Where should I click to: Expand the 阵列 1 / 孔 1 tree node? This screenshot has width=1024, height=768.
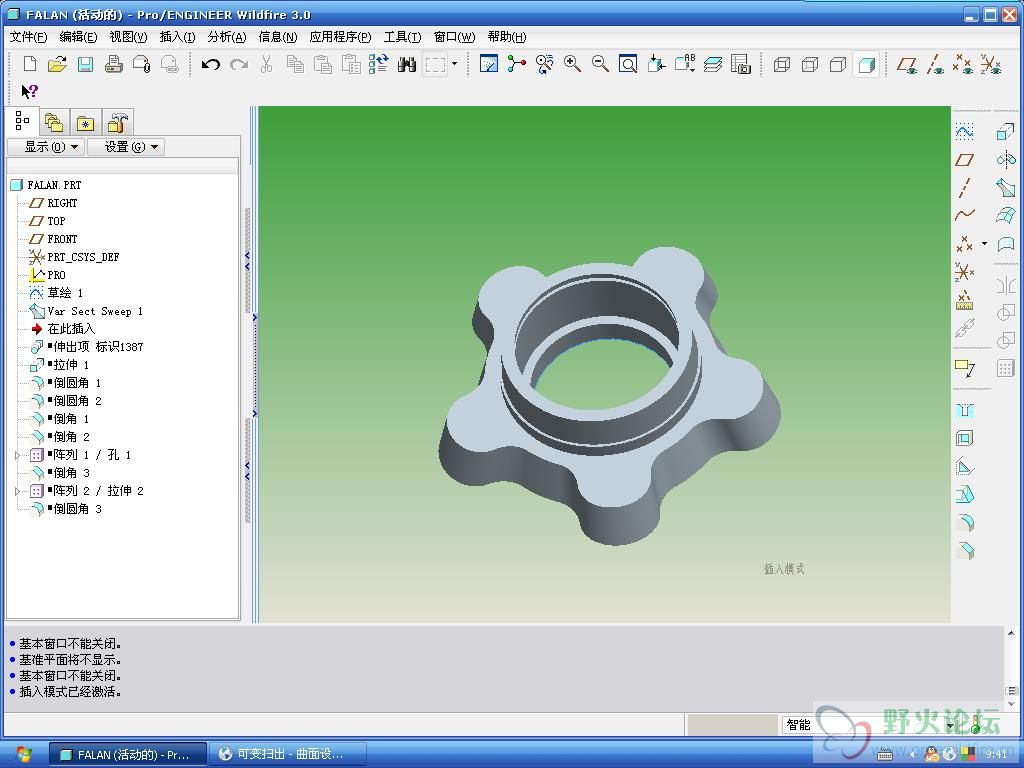(x=17, y=455)
